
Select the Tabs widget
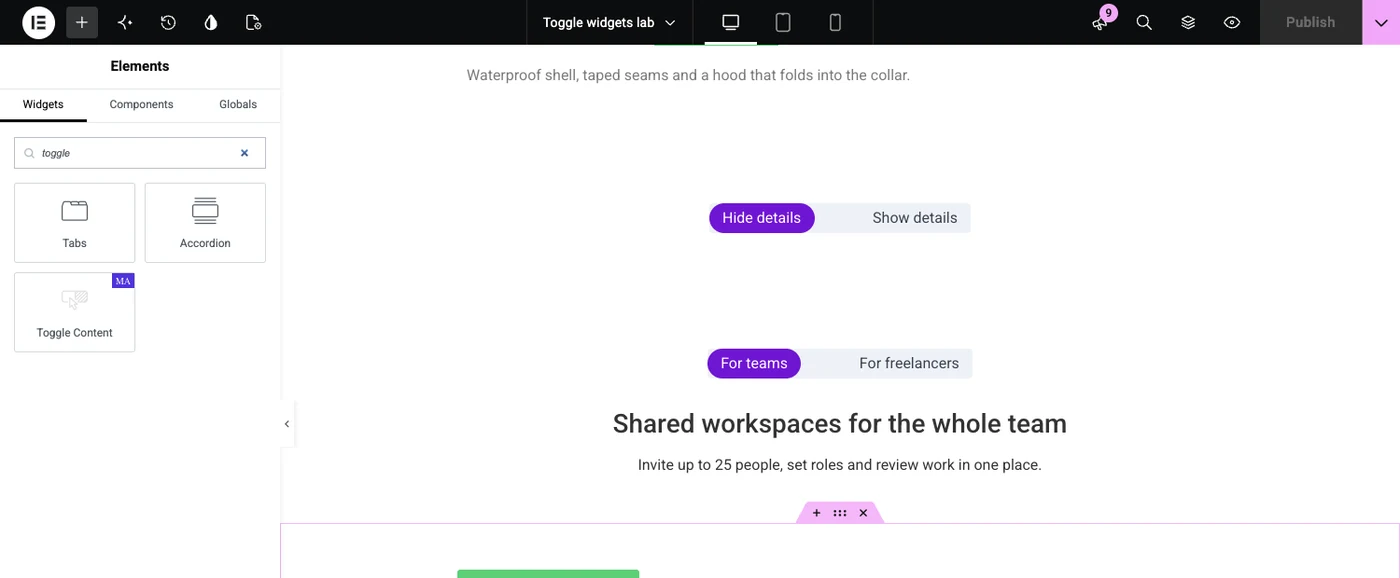tap(75, 223)
